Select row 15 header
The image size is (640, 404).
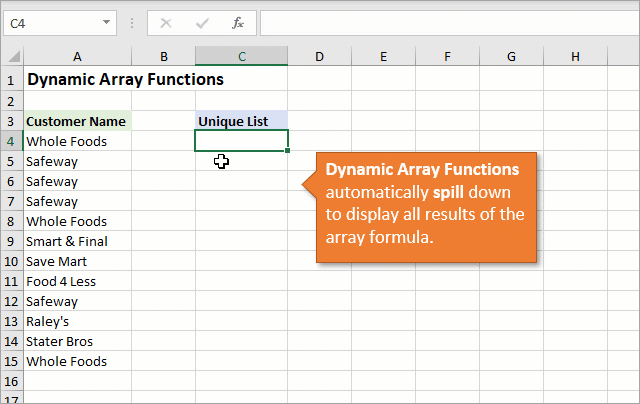click(11, 361)
